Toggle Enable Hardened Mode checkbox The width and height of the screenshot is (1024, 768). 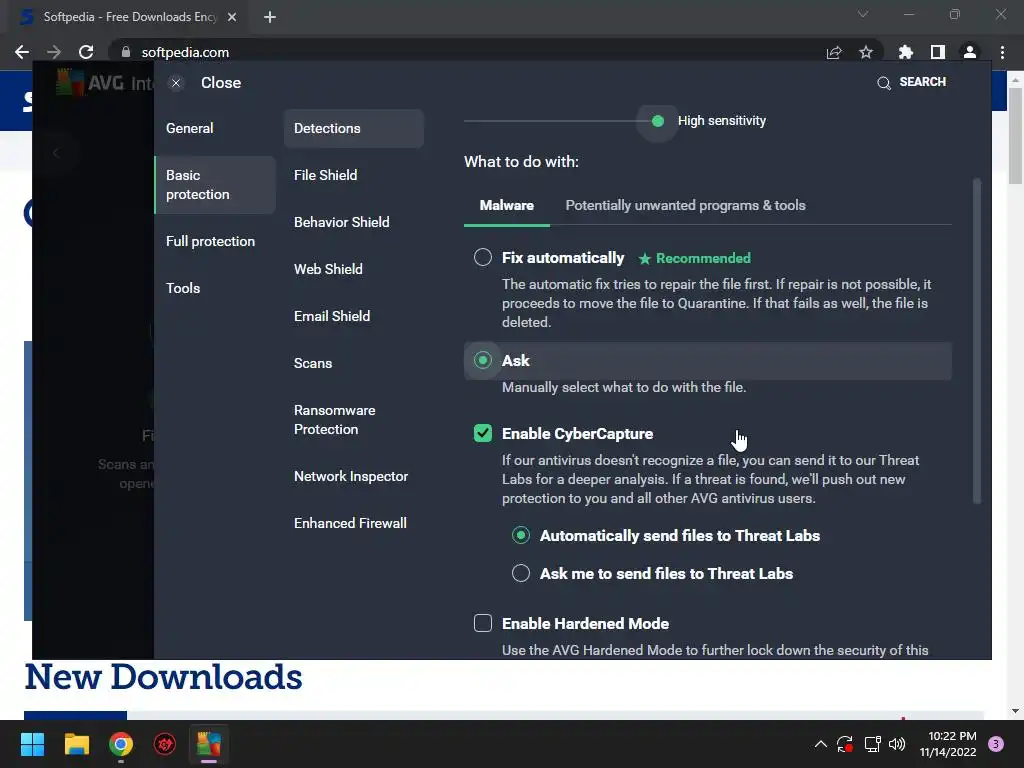(x=483, y=623)
